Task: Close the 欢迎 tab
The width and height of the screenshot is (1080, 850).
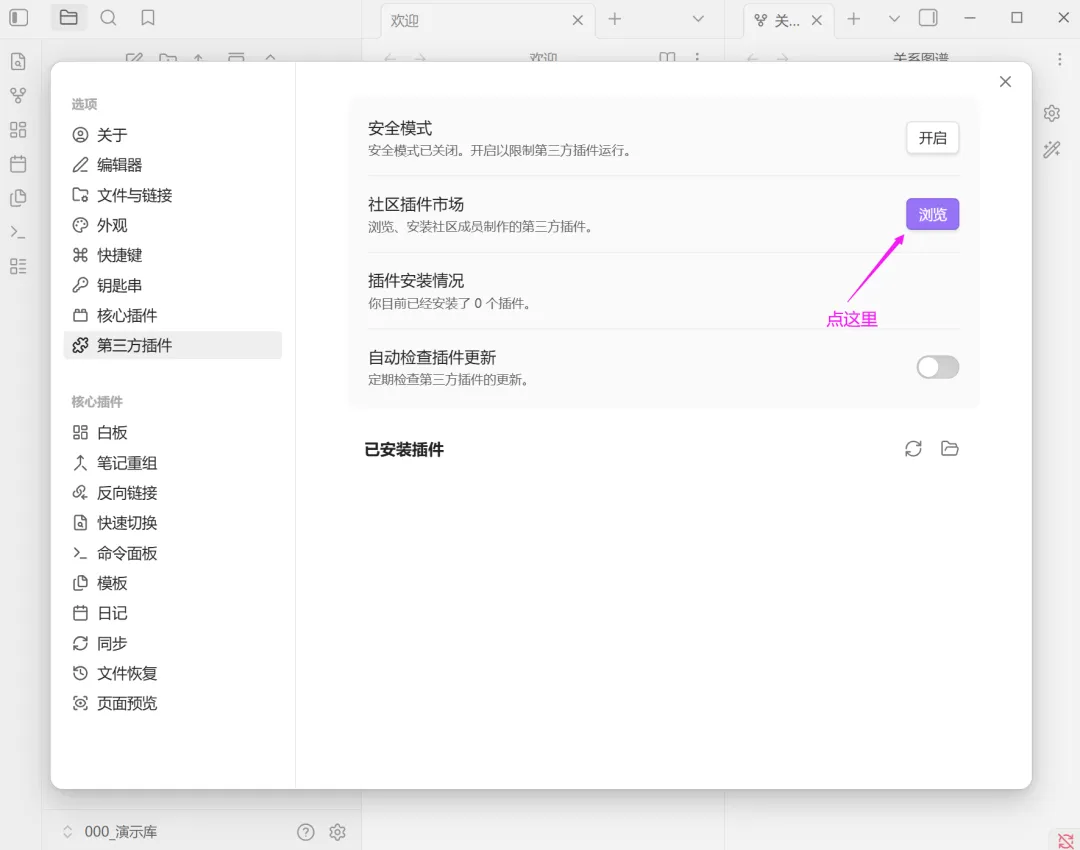Action: [578, 21]
